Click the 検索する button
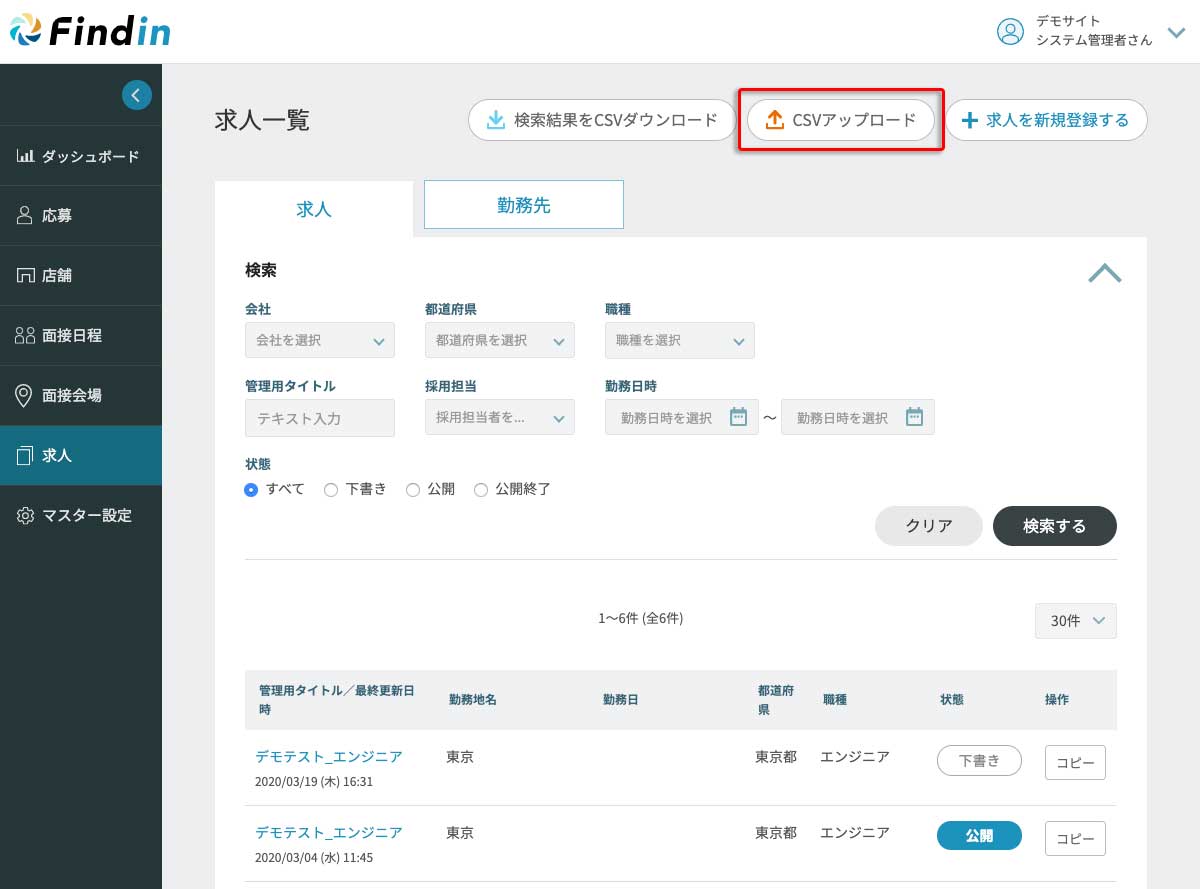1200x889 pixels. (x=1054, y=526)
